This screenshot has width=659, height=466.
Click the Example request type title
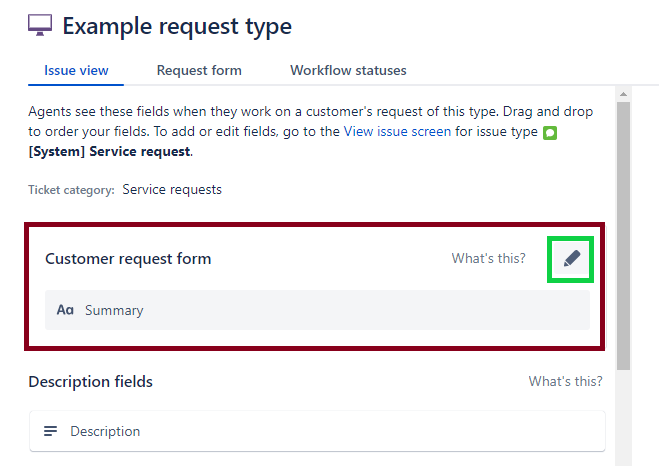click(177, 26)
